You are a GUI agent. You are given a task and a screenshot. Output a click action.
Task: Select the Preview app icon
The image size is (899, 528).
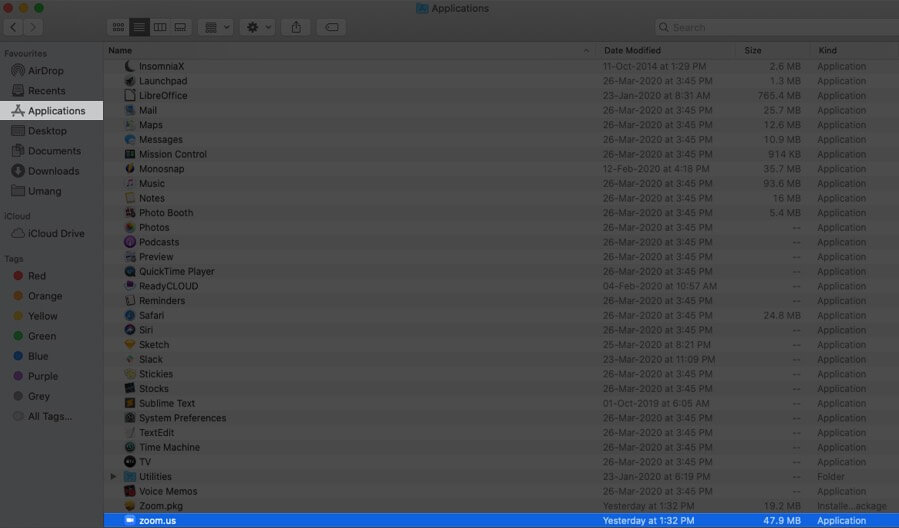pos(130,256)
